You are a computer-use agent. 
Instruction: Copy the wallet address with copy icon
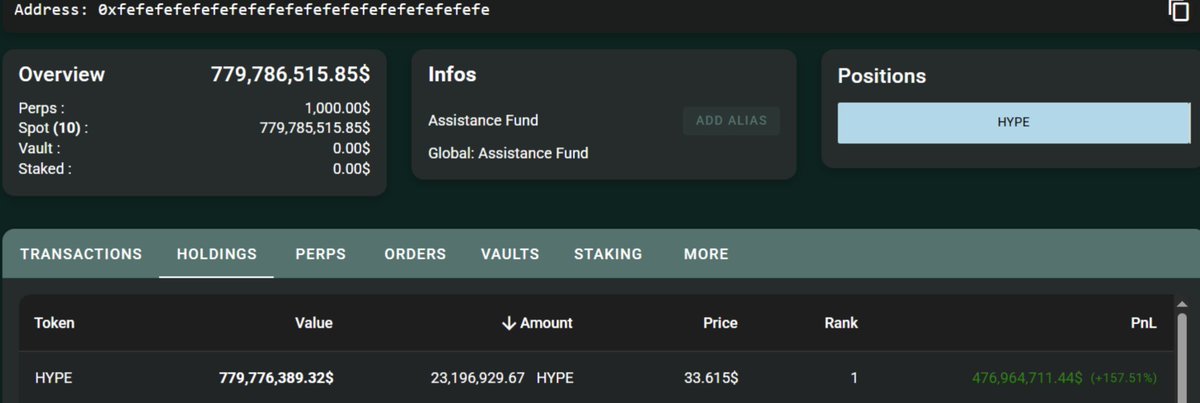[1178, 10]
